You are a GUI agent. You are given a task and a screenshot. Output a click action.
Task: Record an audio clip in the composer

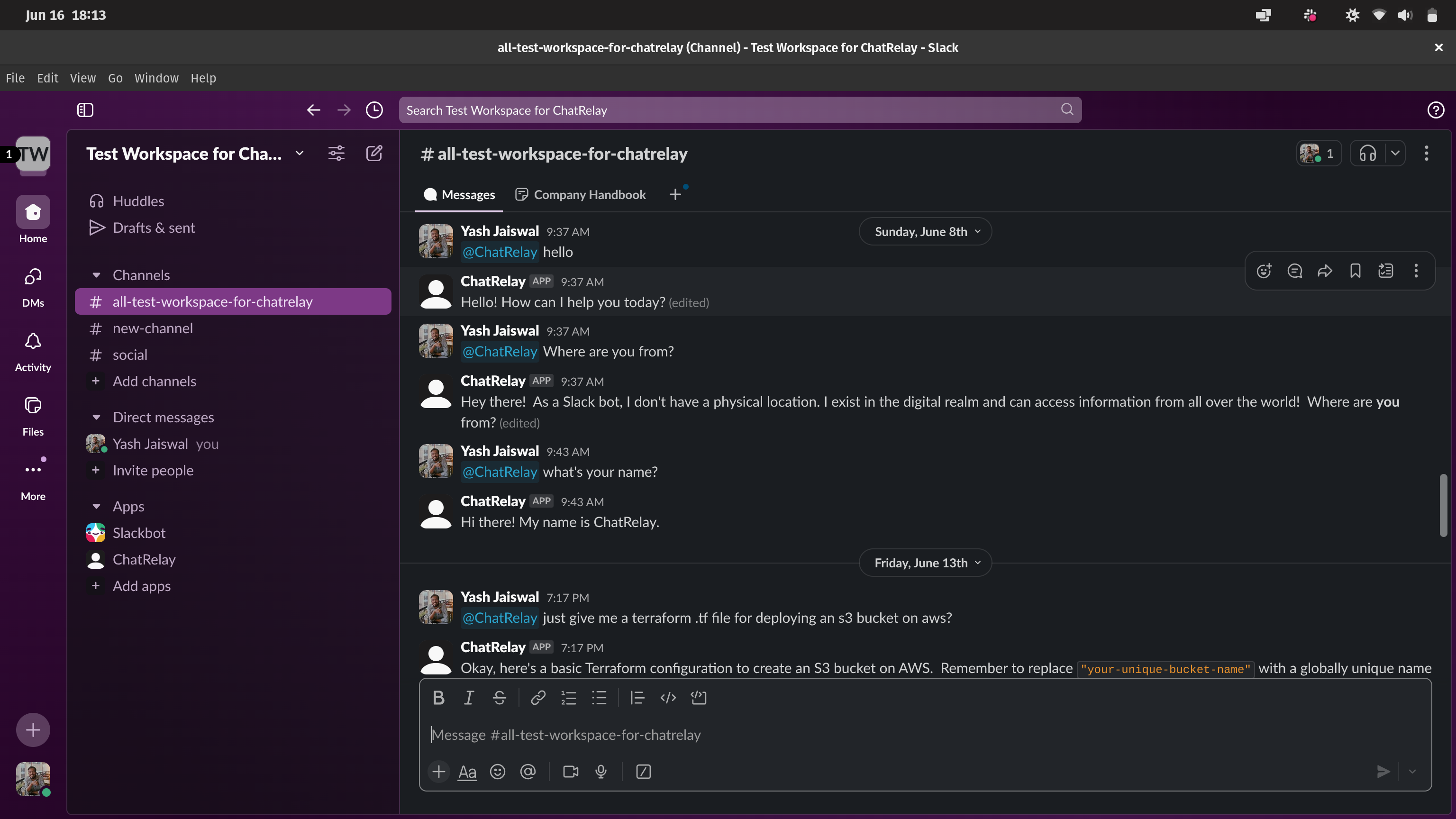600,772
